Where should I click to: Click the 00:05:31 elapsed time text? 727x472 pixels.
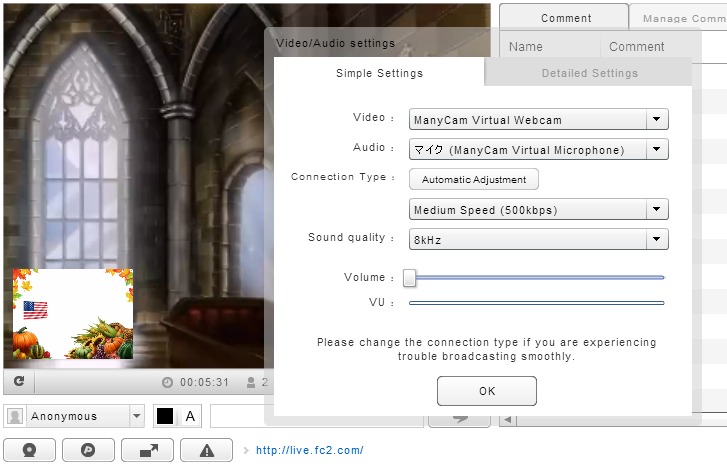click(x=204, y=383)
